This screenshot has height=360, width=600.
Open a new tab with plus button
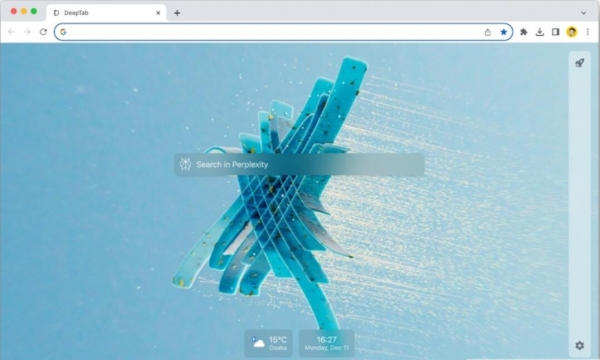[x=177, y=13]
